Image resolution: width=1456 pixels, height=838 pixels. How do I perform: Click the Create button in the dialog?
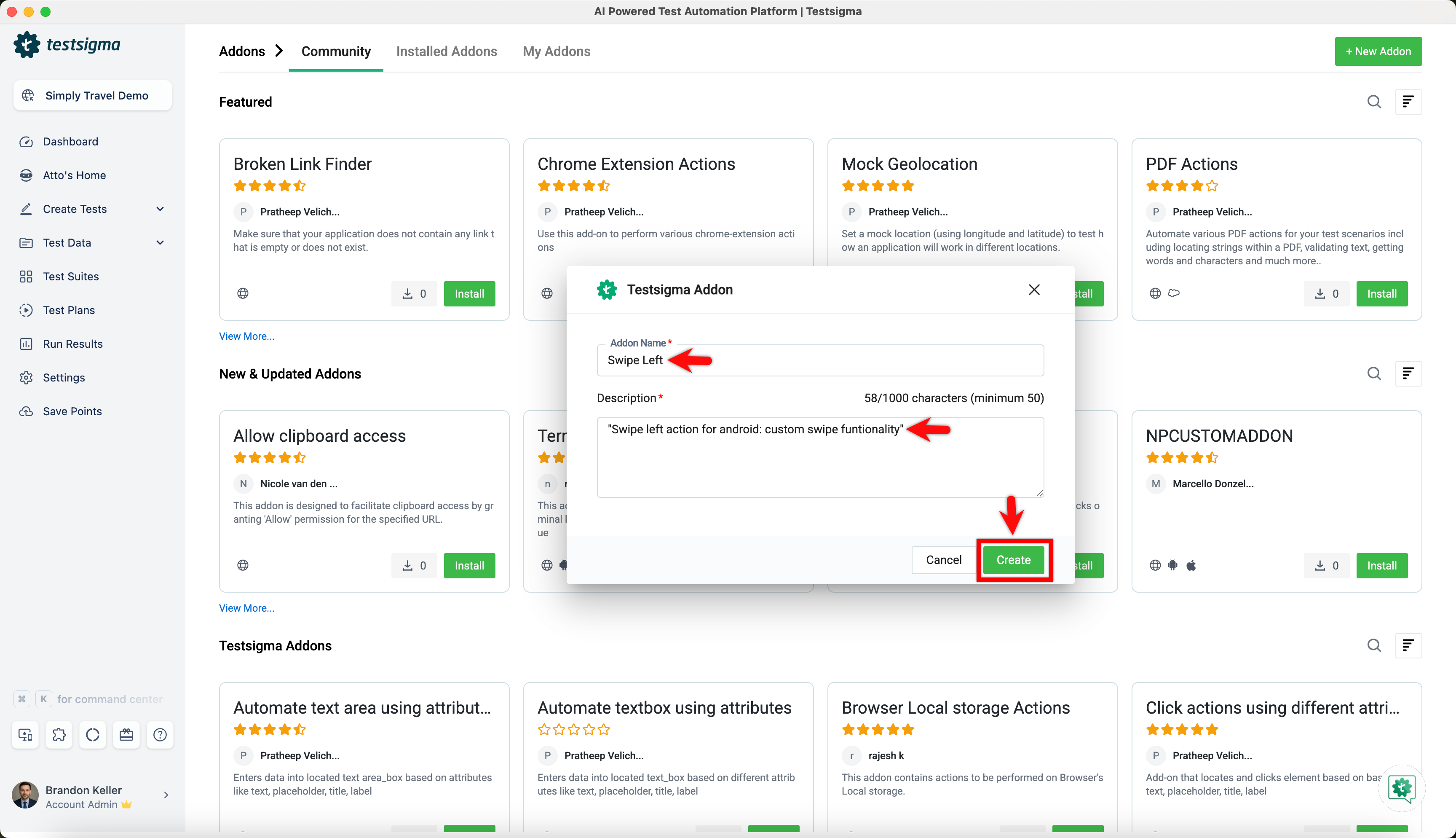click(1013, 560)
